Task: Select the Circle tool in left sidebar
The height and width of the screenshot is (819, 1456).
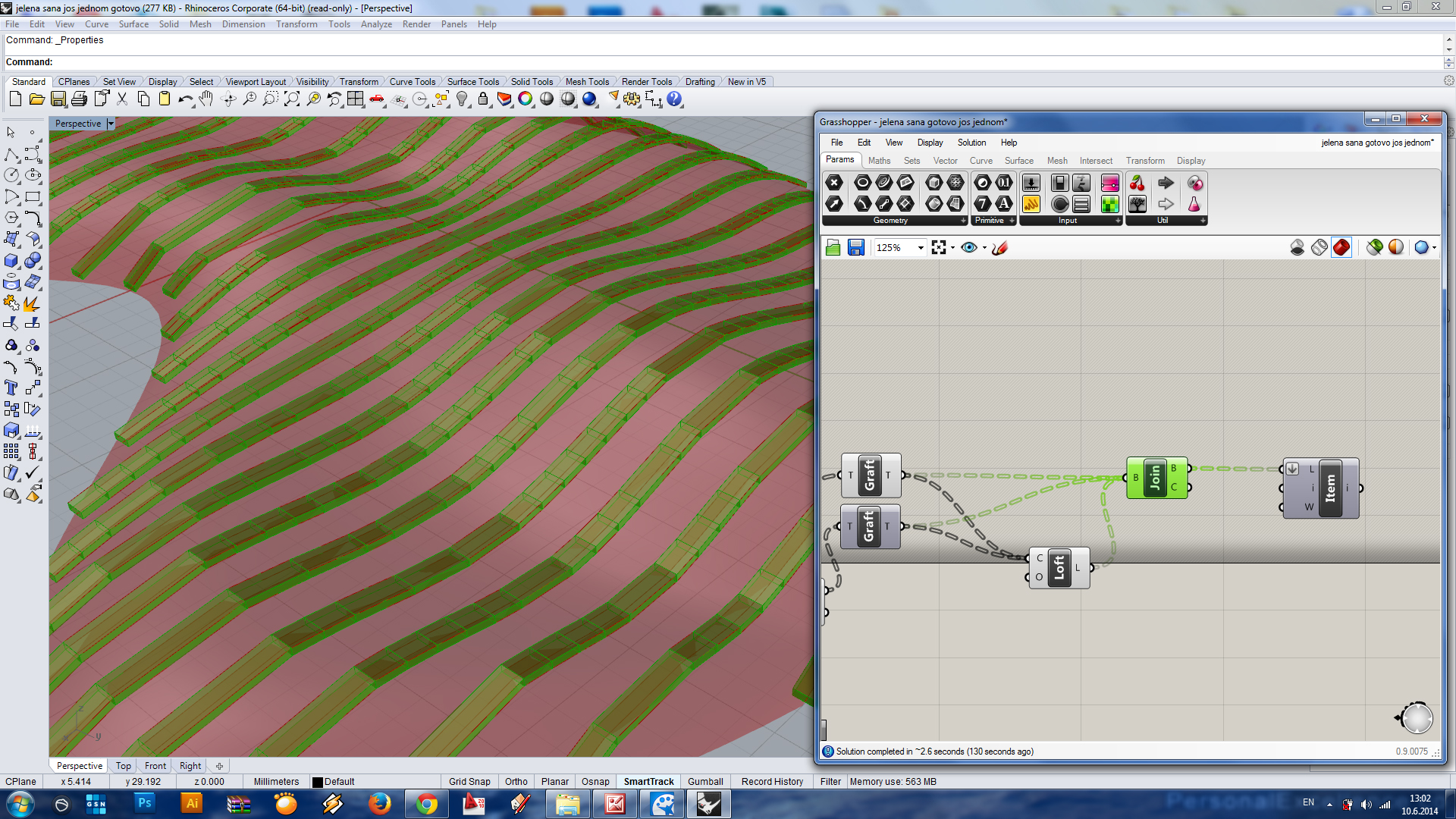Action: [11, 175]
